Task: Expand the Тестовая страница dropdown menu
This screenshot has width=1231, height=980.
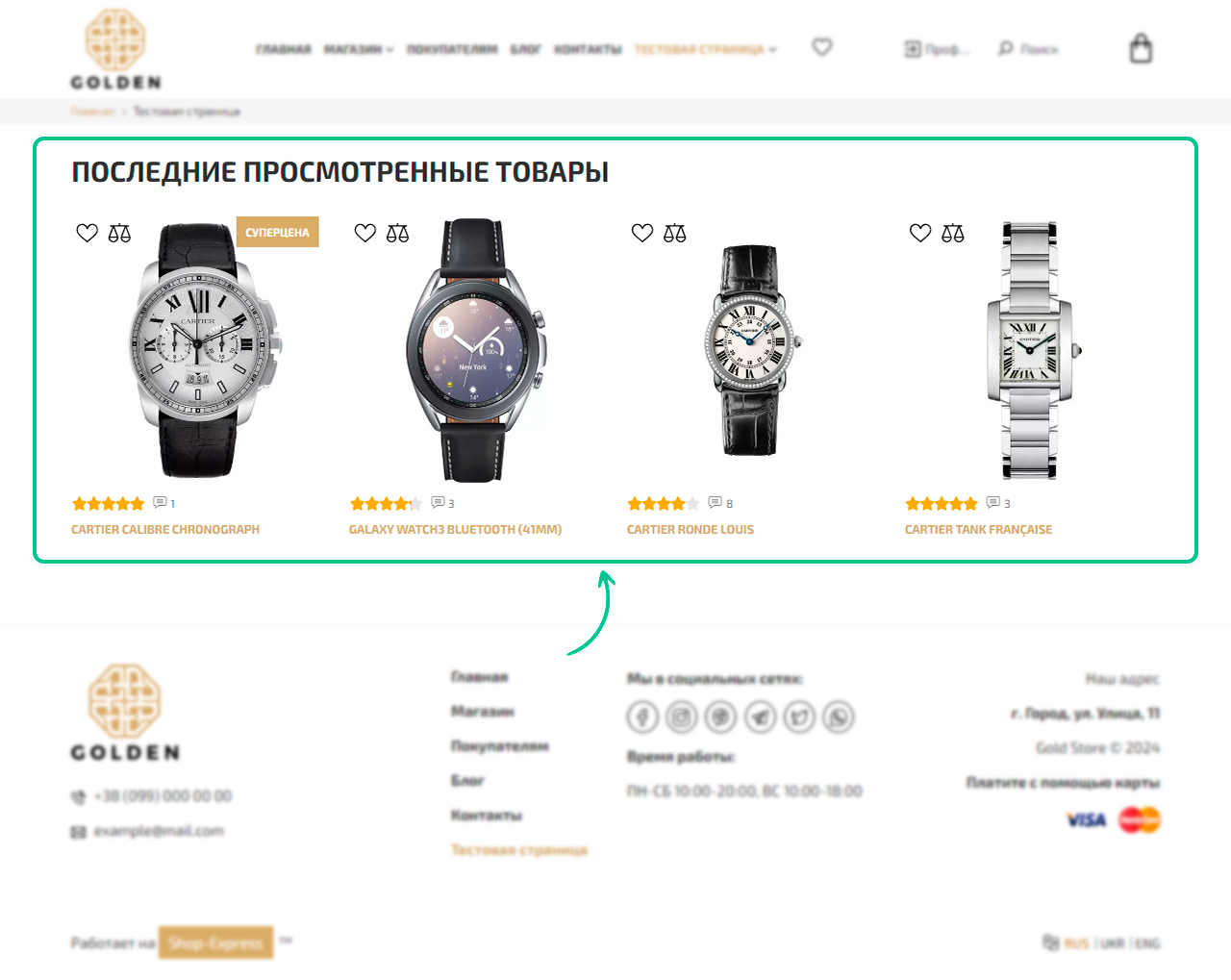Action: point(706,49)
